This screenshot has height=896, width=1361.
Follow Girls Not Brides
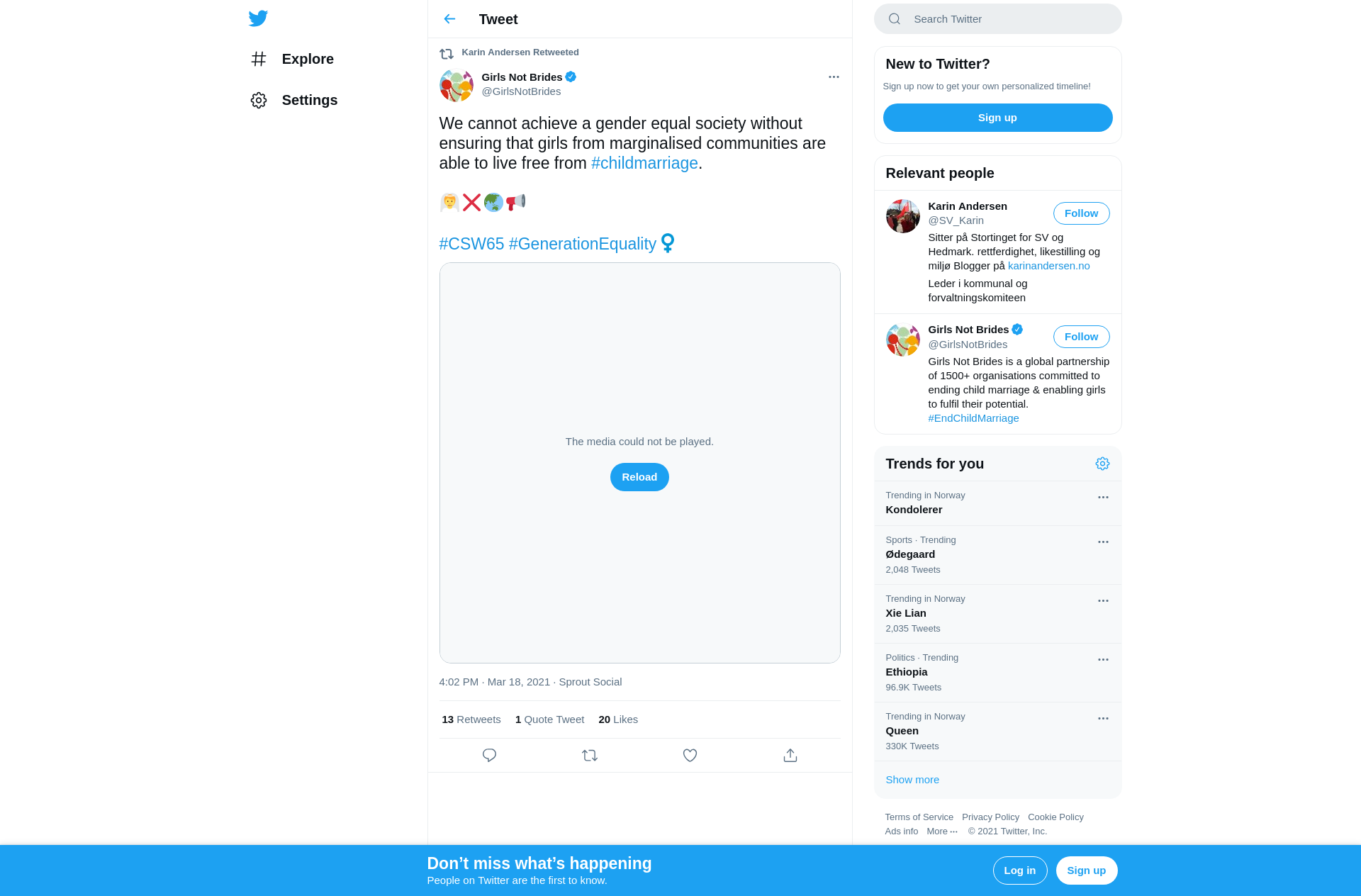click(x=1081, y=337)
